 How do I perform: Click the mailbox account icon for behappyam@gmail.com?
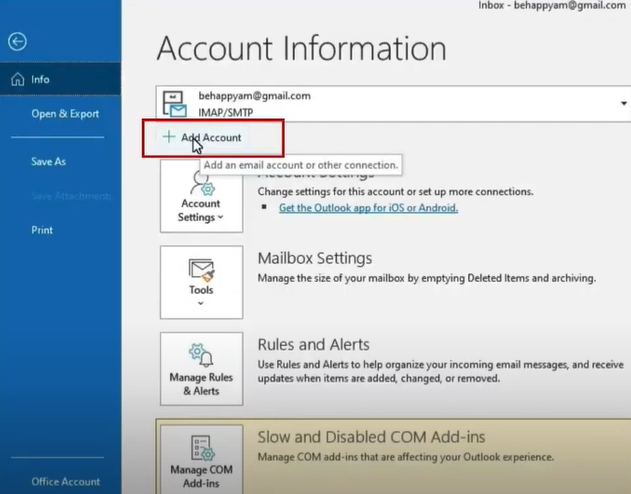click(x=174, y=104)
